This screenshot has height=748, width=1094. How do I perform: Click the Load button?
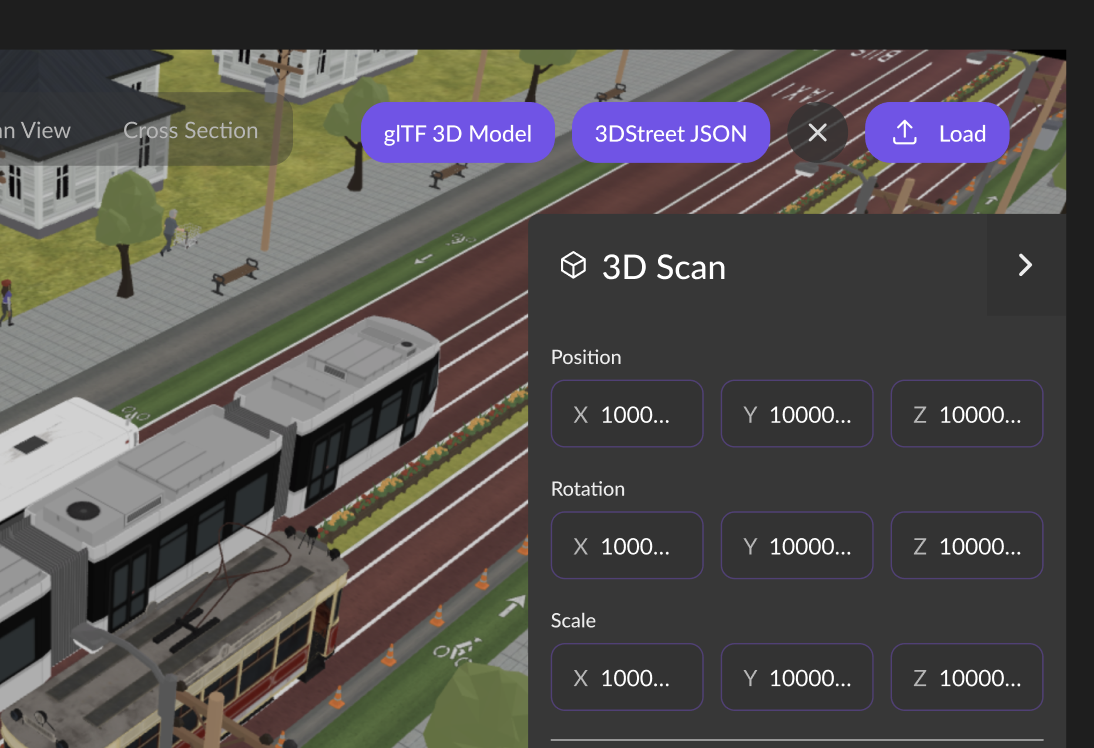[937, 132]
